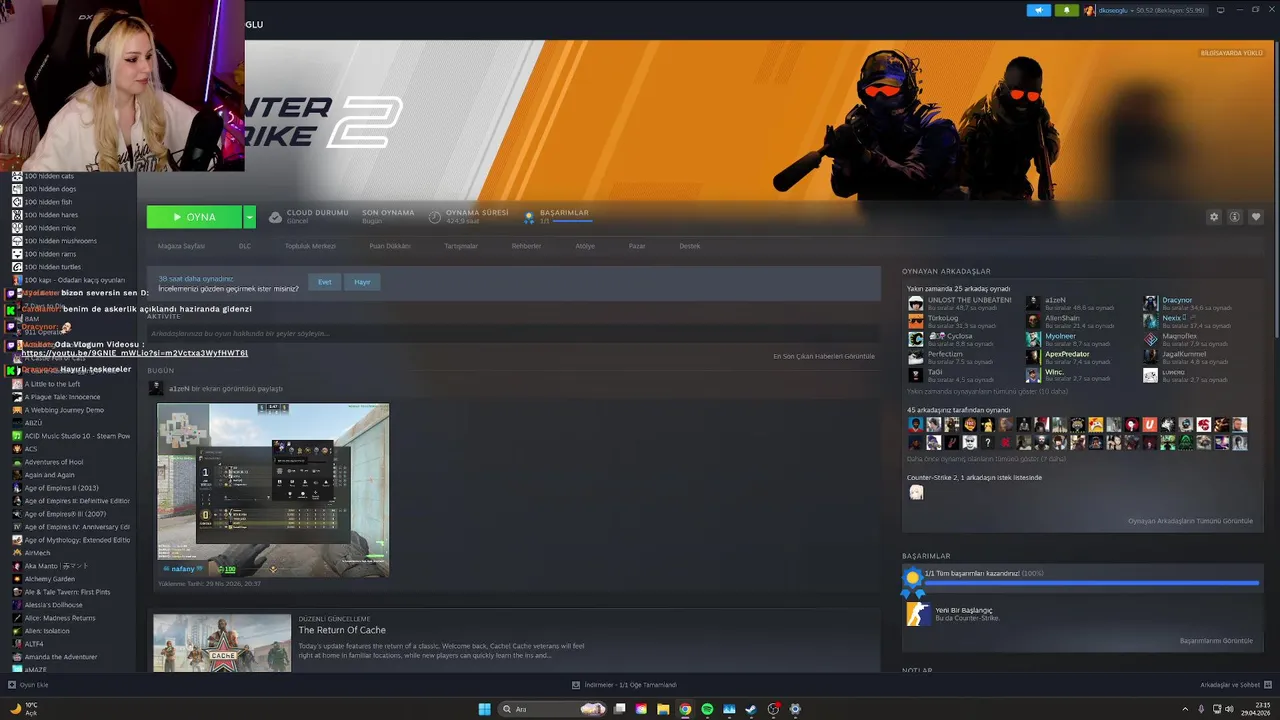Show all previous players (7 daha) link
Image resolution: width=1280 pixels, height=720 pixels.
point(986,459)
